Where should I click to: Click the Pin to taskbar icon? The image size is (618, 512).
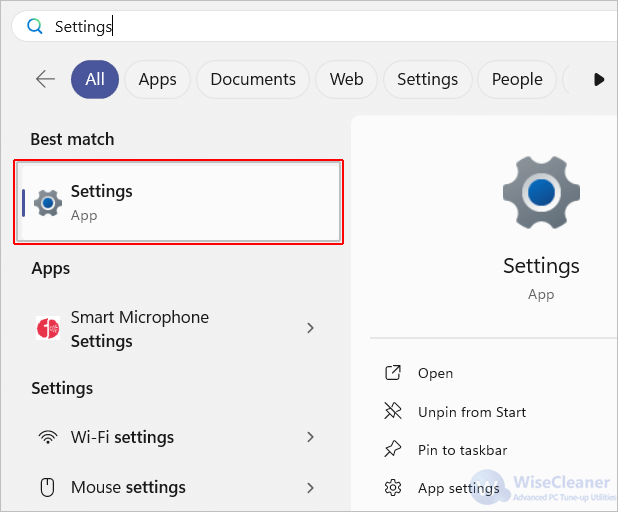(x=393, y=449)
